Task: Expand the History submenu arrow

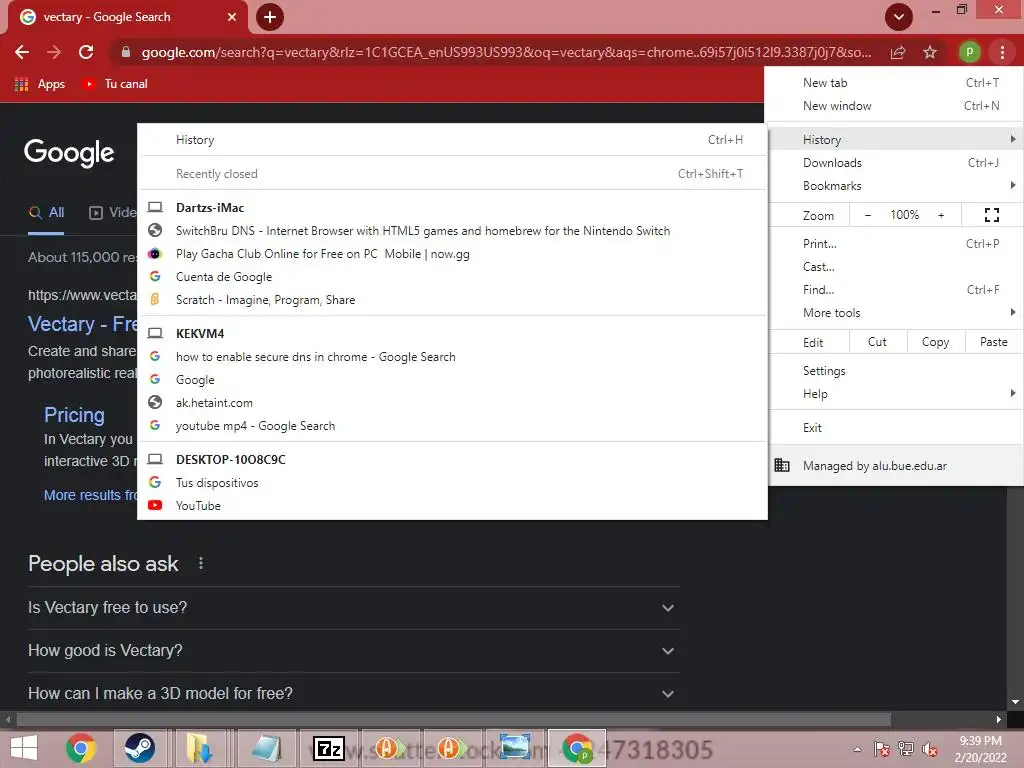Action: (1012, 139)
